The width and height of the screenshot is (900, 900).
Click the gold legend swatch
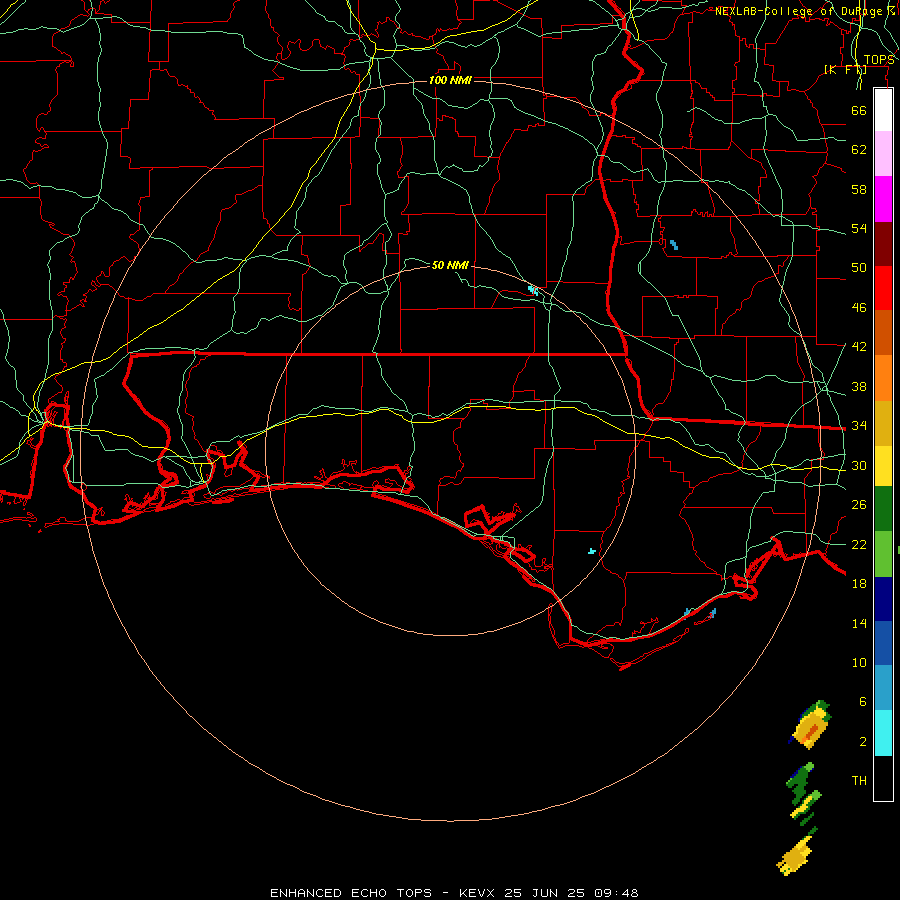(x=883, y=423)
